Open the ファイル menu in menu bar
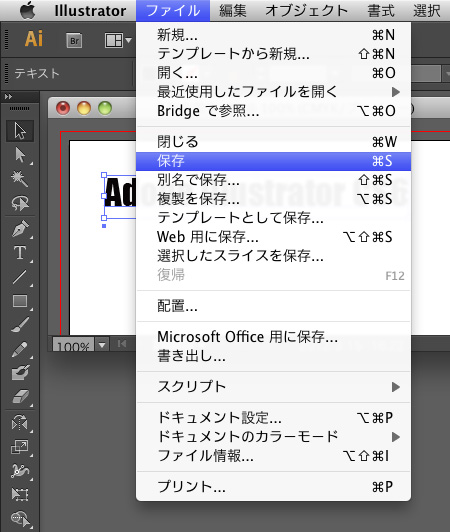This screenshot has width=450, height=532. point(173,11)
